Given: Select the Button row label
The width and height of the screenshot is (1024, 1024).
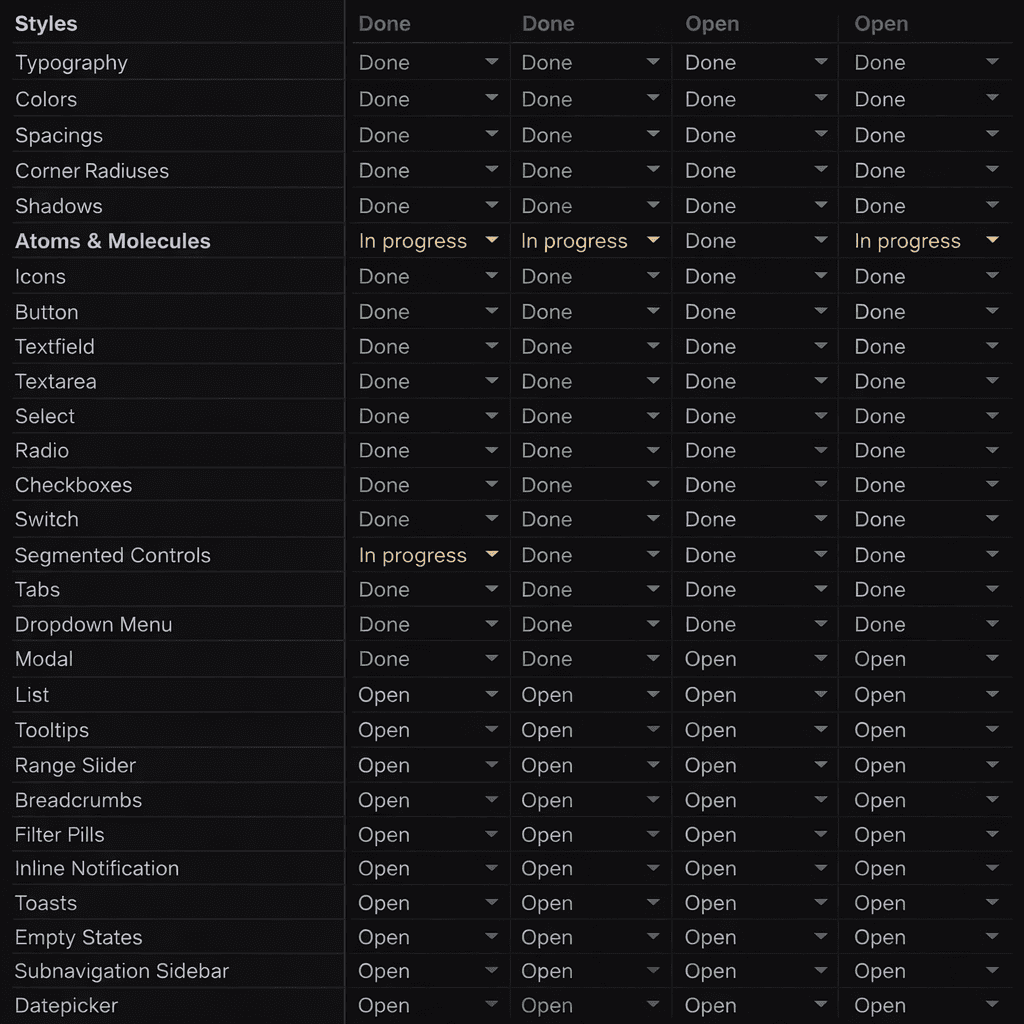Looking at the screenshot, I should click(46, 312).
